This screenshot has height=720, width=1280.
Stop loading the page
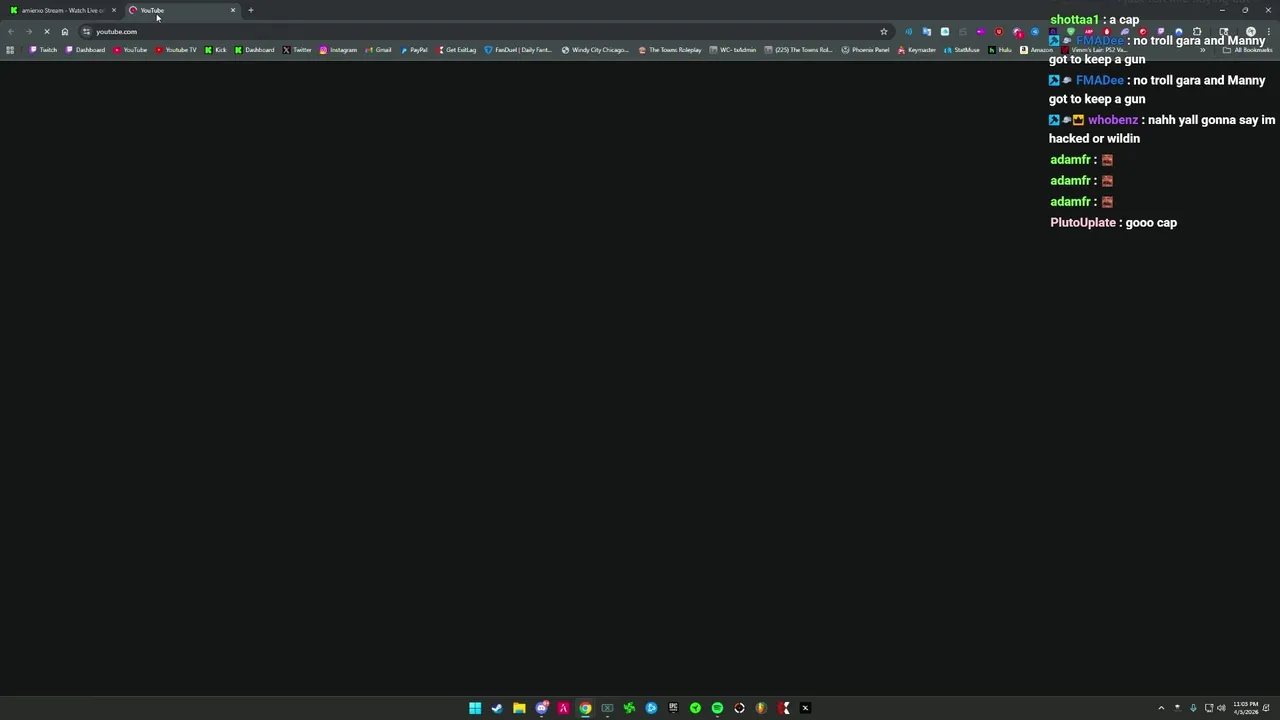click(x=47, y=32)
